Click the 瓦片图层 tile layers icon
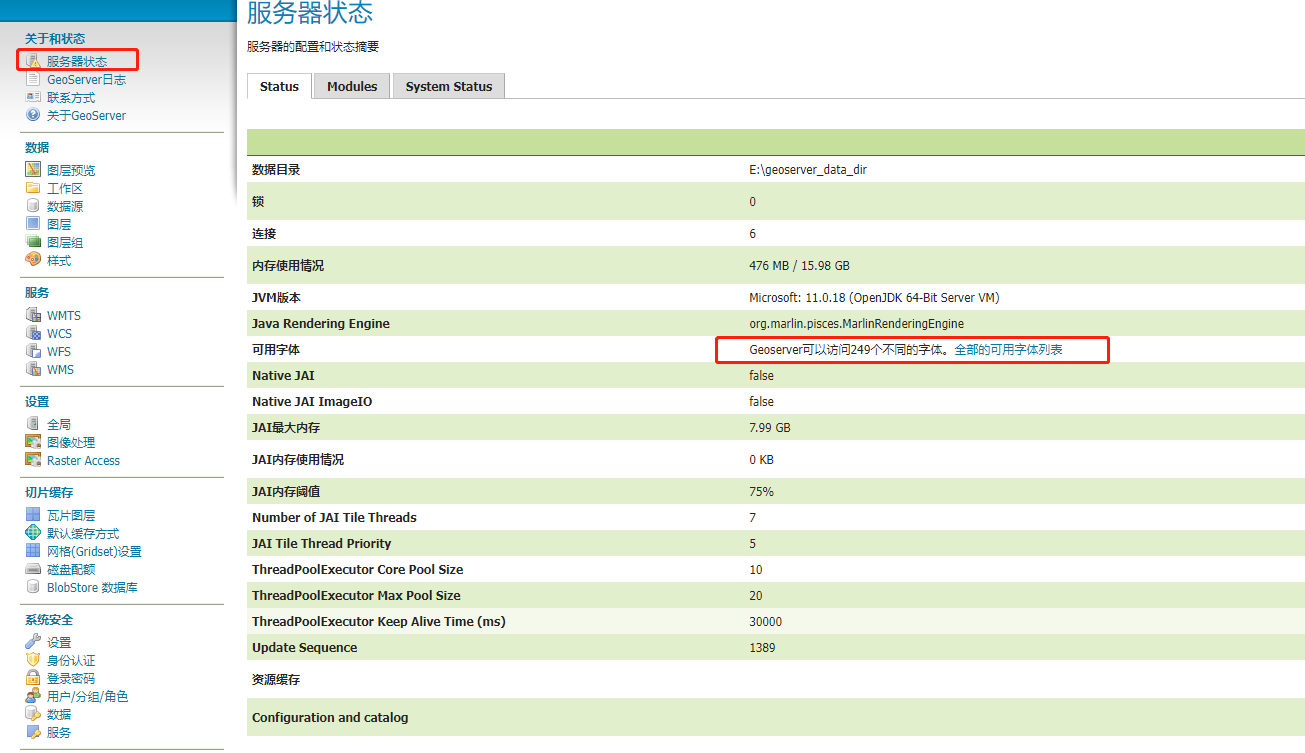 33,515
